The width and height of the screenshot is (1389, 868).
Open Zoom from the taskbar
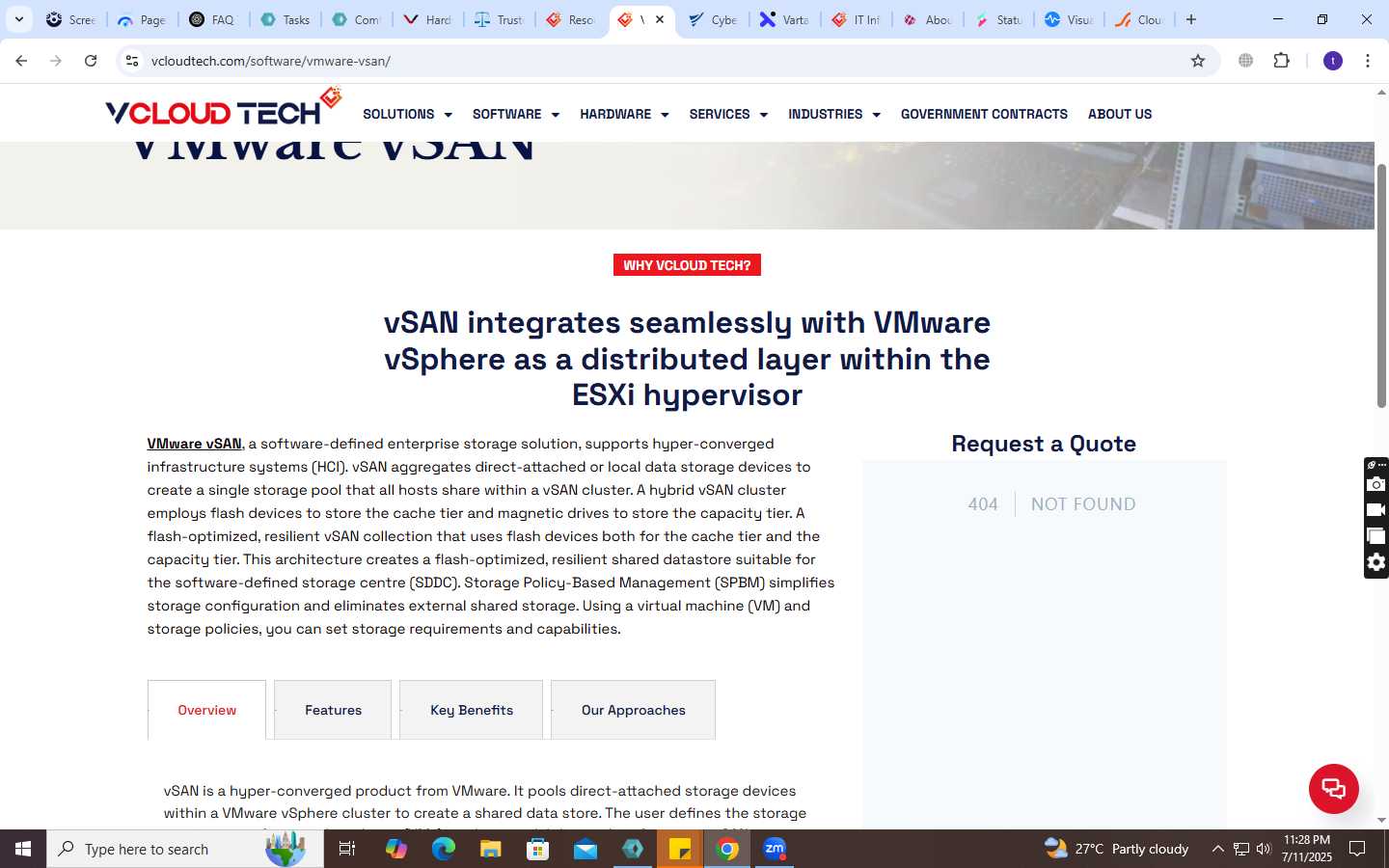coord(775,849)
